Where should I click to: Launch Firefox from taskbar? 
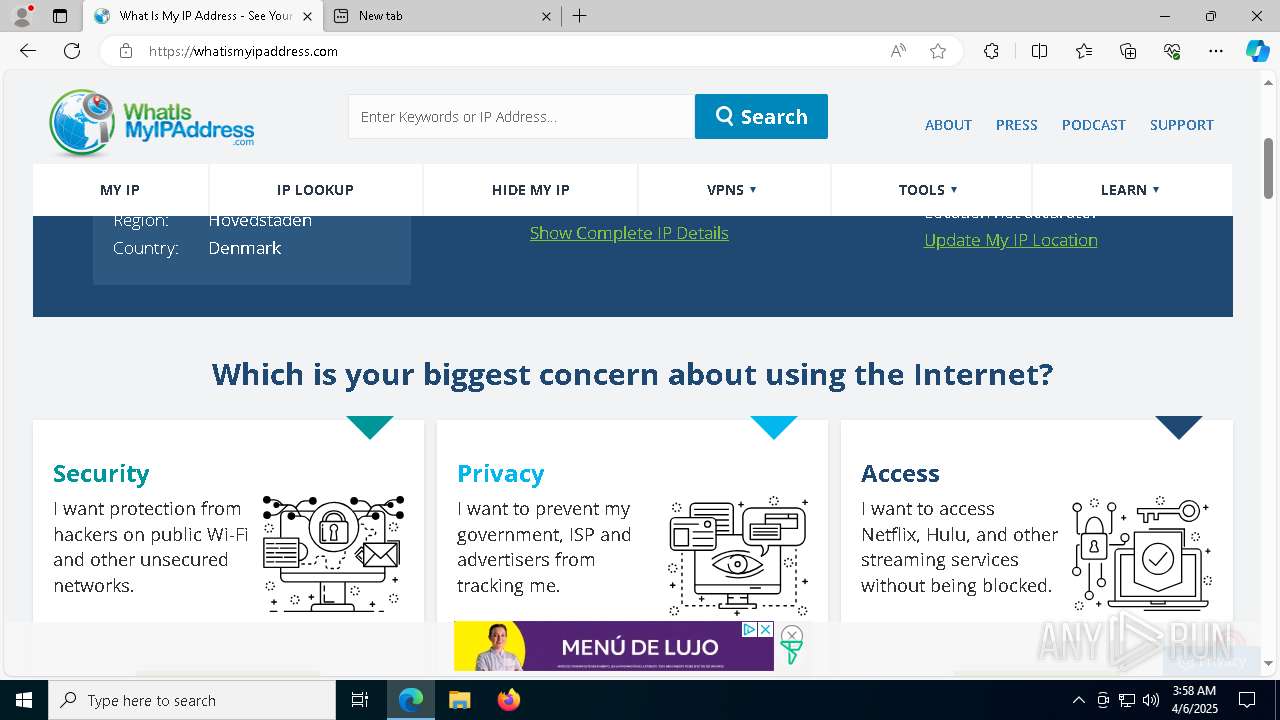(x=508, y=700)
